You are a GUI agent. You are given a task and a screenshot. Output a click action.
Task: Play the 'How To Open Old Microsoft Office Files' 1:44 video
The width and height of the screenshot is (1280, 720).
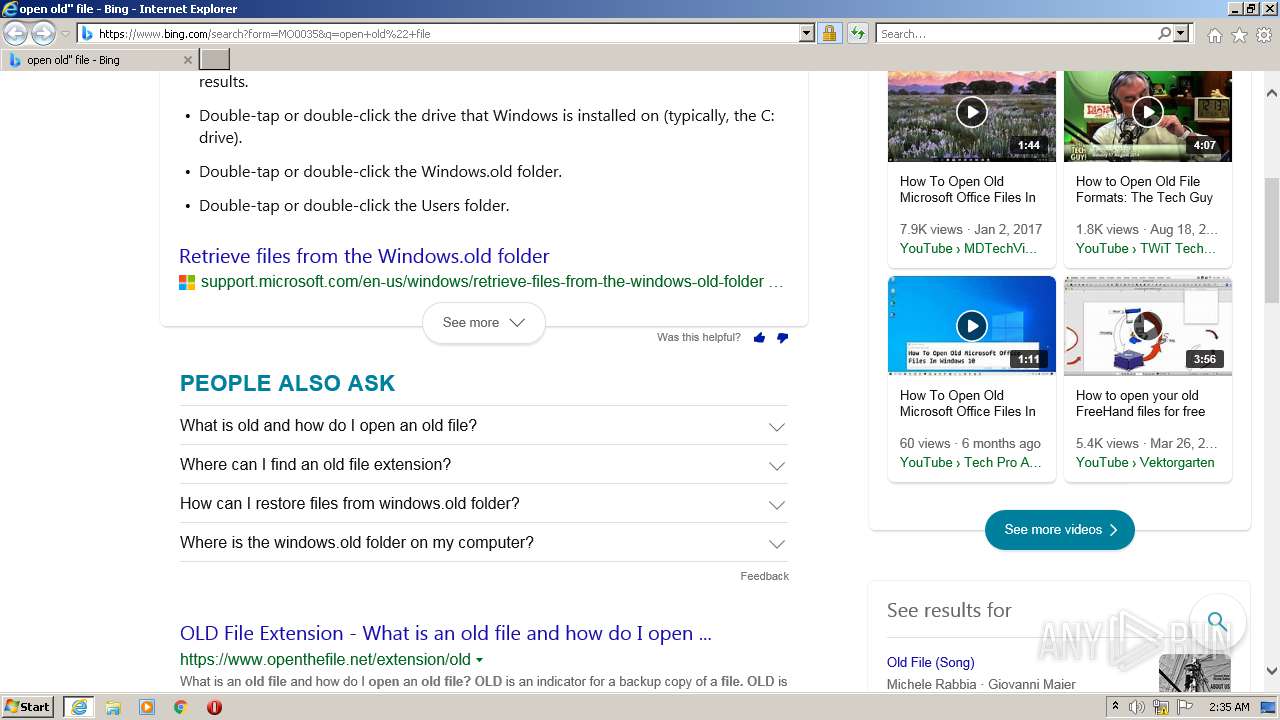(971, 112)
